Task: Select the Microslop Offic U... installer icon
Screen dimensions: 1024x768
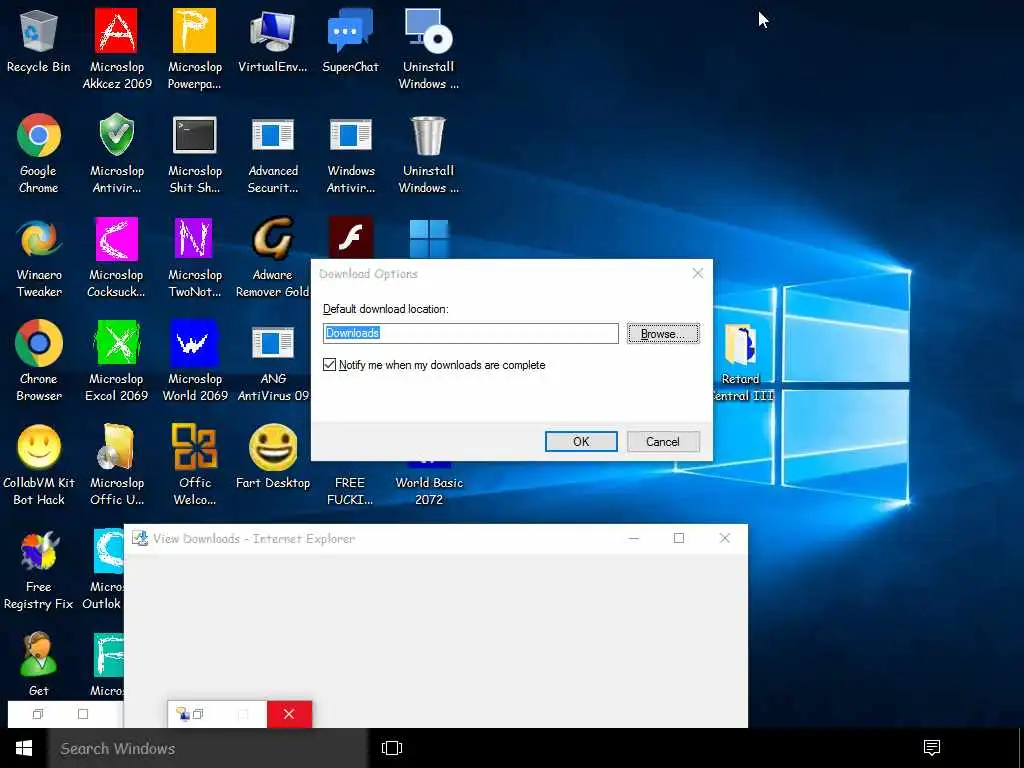Action: tap(116, 465)
